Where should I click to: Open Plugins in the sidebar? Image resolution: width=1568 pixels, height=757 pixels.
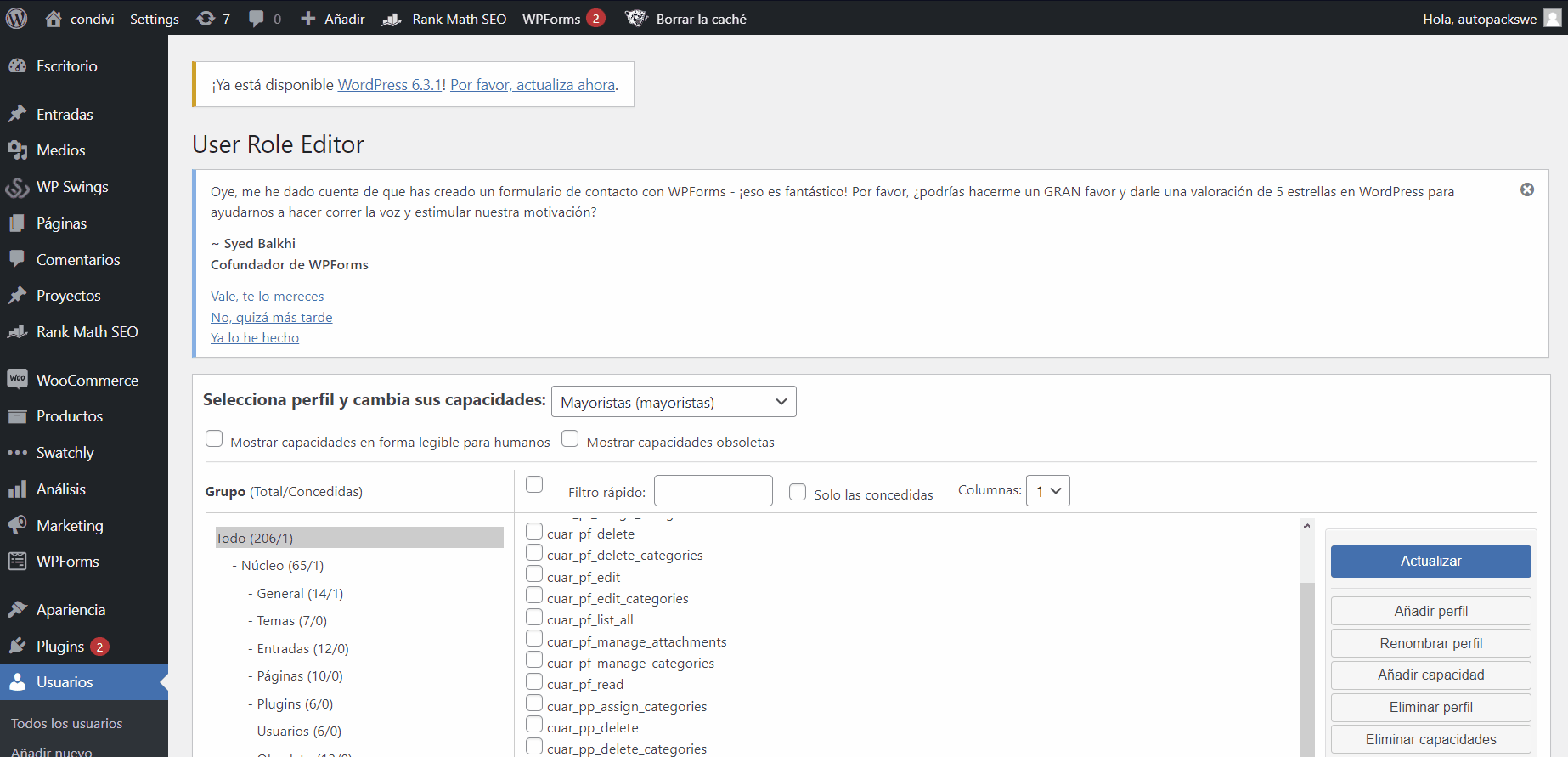(x=60, y=646)
